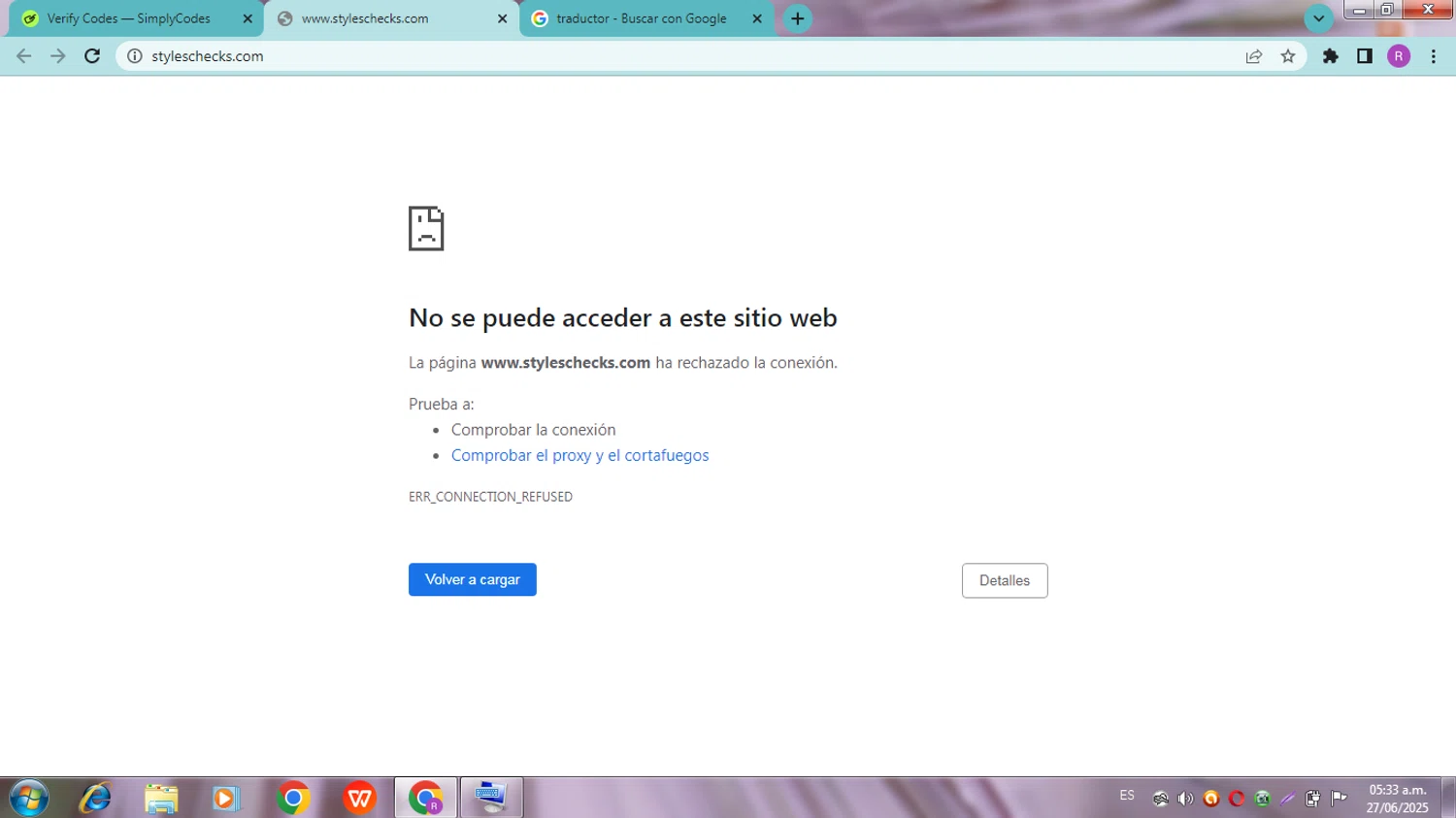Click the orange Avast tray icon
1456x818 pixels.
coord(1211,799)
